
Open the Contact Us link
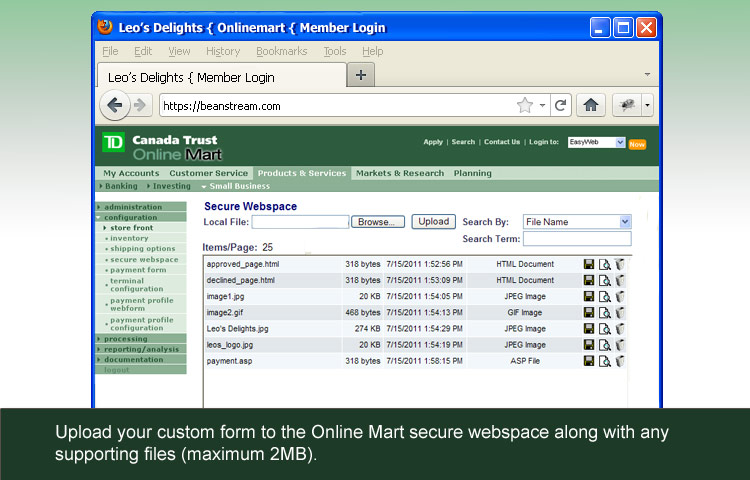502,142
